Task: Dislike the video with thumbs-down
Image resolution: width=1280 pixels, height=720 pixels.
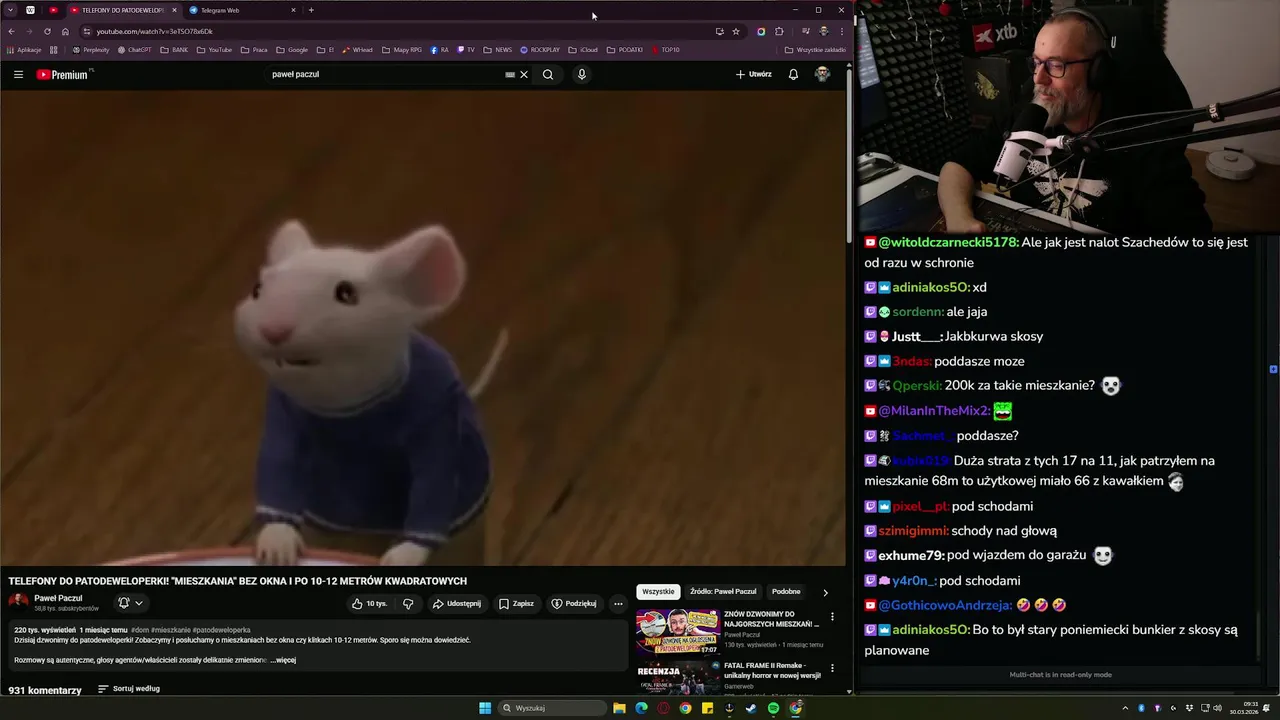Action: point(408,603)
